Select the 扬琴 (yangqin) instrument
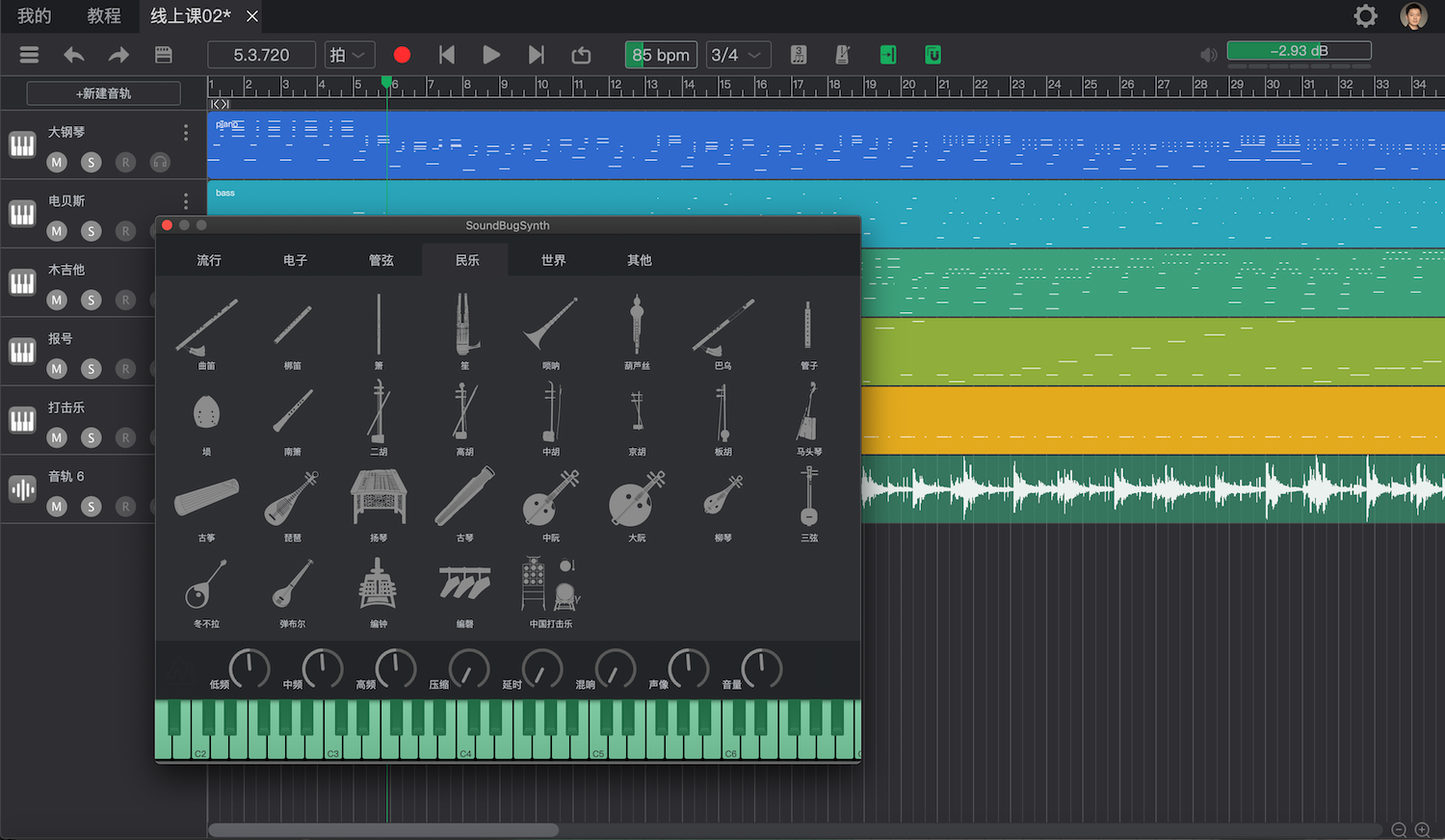Screen dimensions: 1445x840 (x=379, y=498)
